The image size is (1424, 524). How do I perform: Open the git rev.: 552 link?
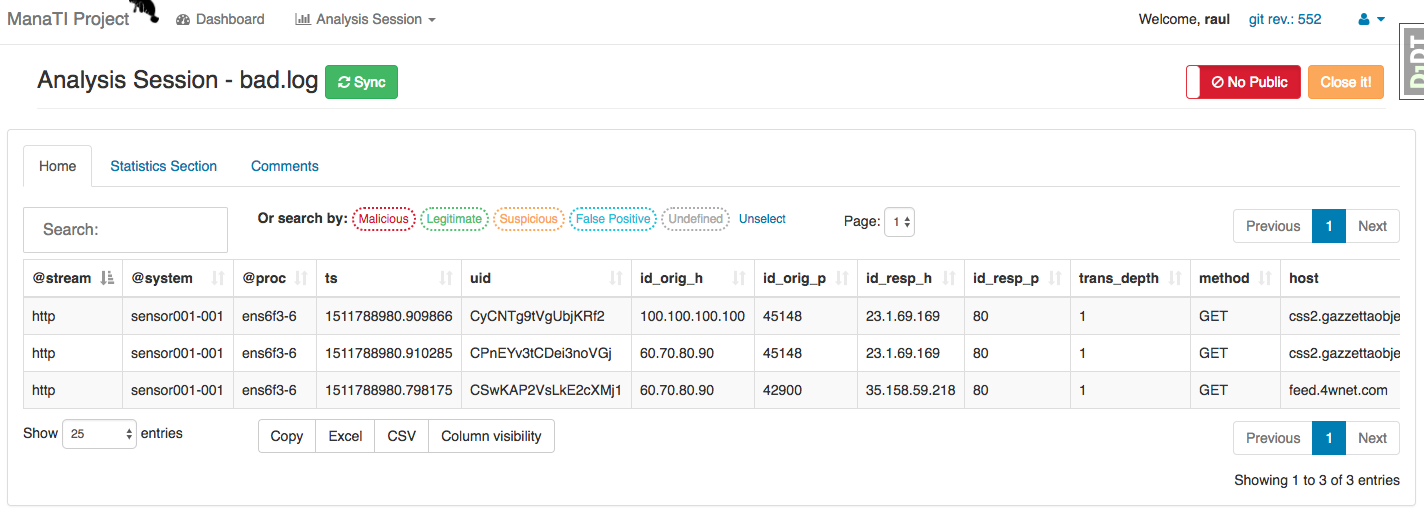pyautogui.click(x=1285, y=19)
